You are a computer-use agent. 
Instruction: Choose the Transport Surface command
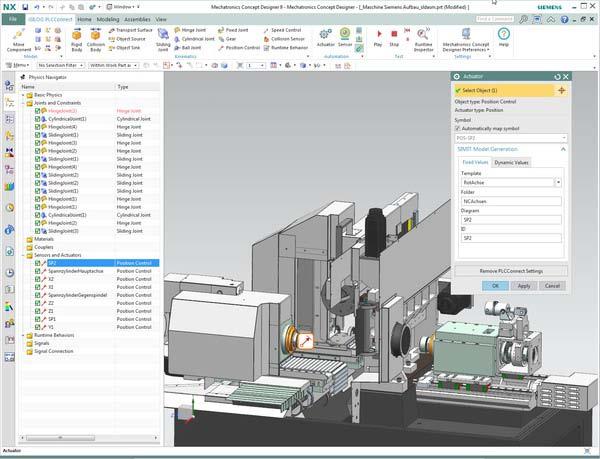click(x=130, y=30)
